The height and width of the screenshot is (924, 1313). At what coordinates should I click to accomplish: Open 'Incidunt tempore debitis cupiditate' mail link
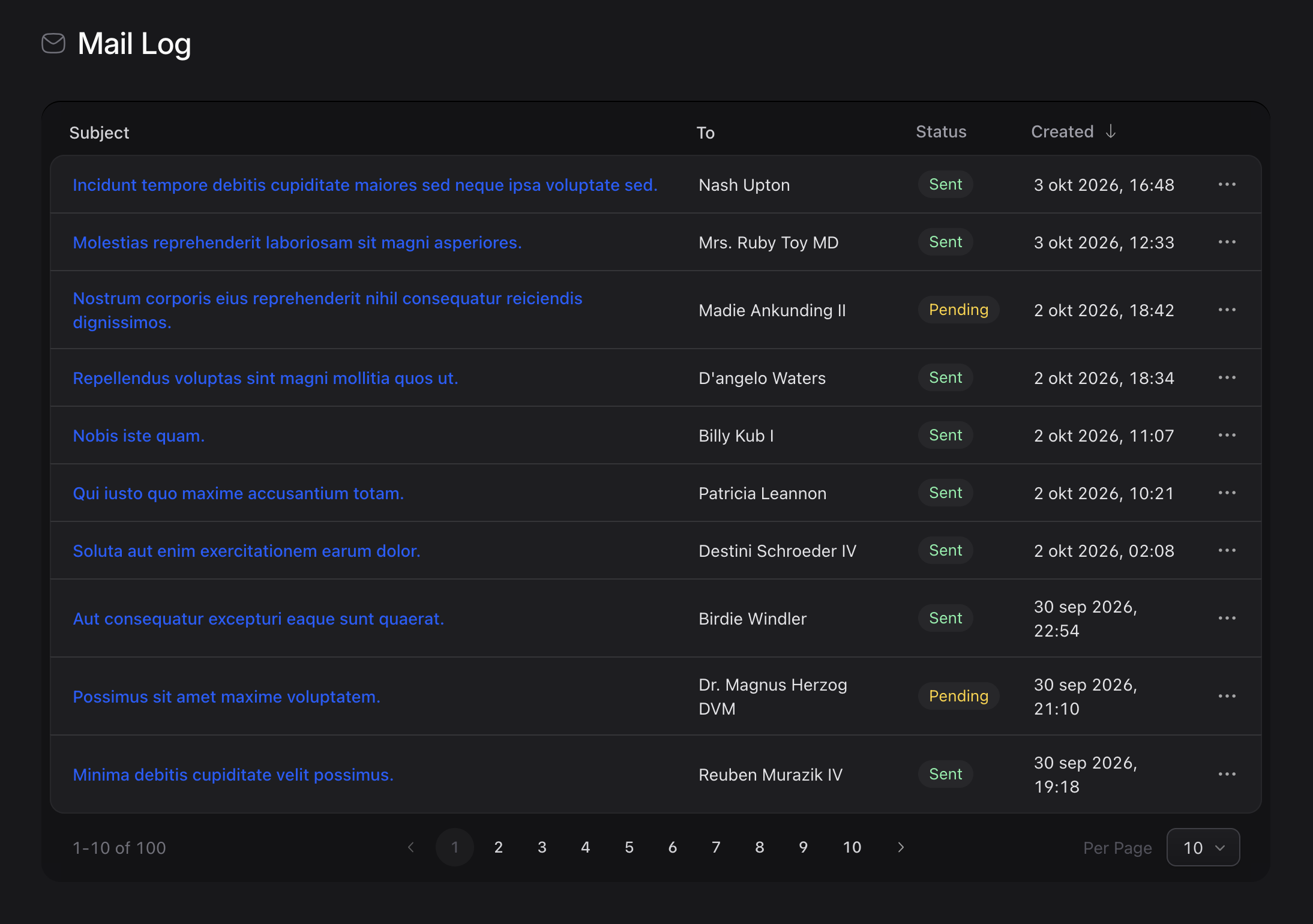click(365, 185)
